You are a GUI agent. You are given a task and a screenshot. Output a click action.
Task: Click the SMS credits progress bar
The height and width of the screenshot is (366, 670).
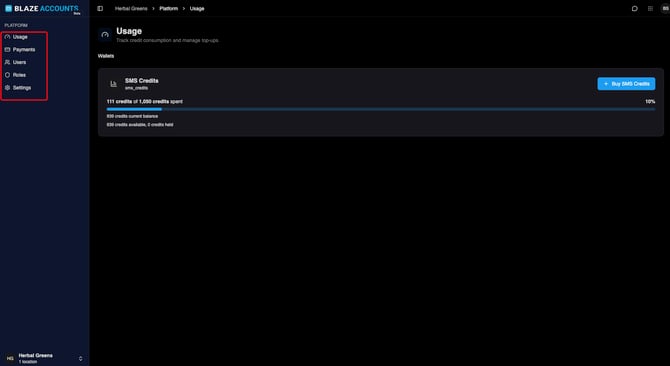click(x=381, y=109)
